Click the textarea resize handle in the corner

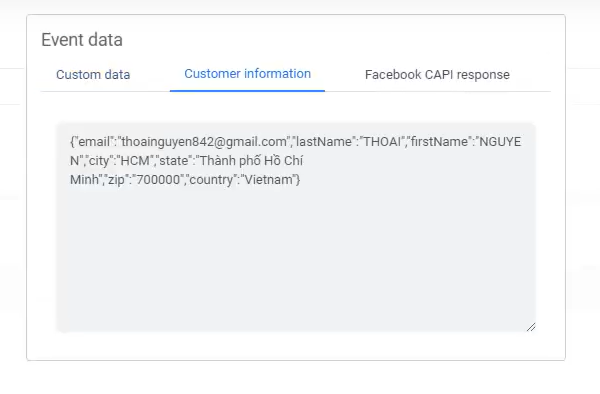531,327
